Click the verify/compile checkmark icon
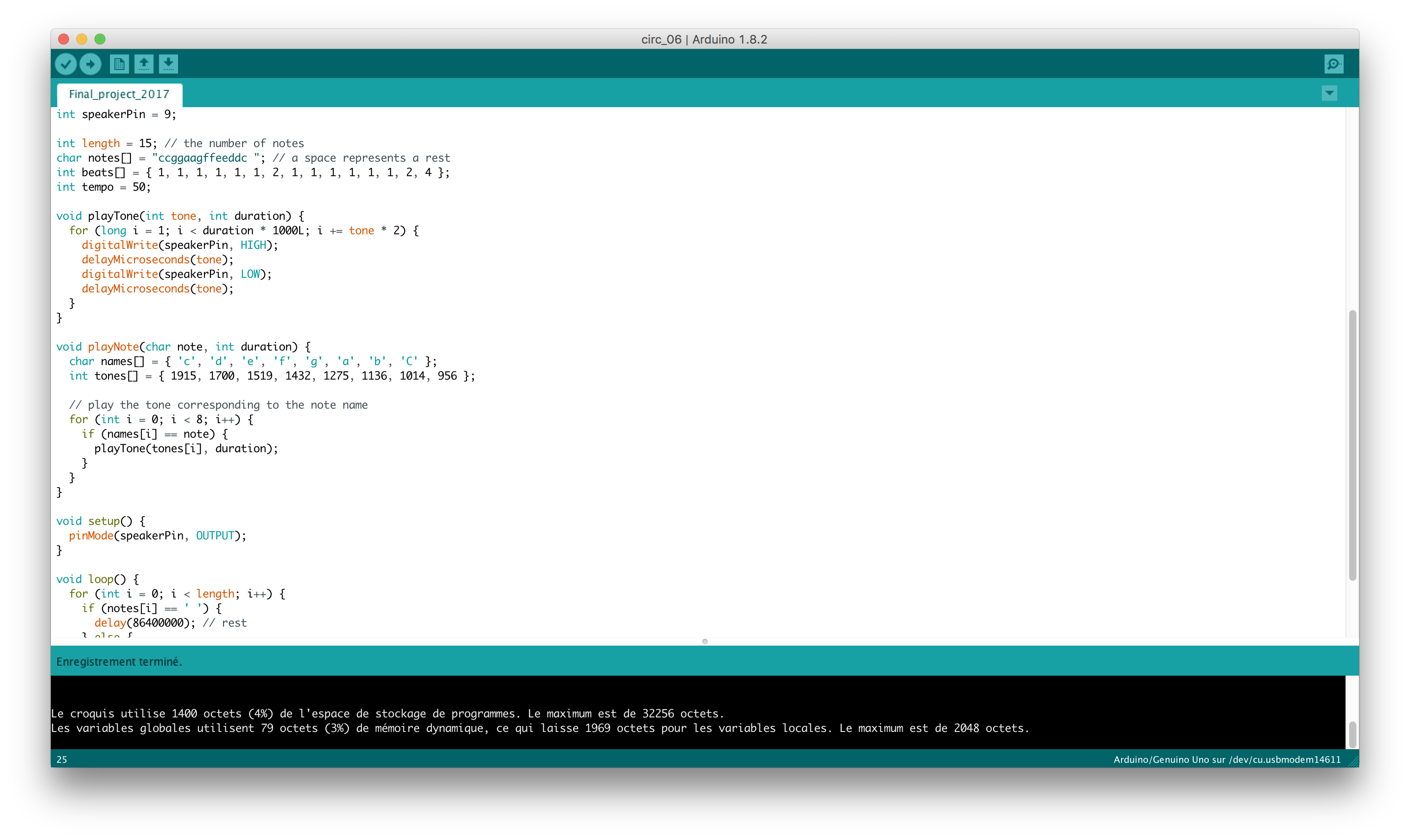Viewport: 1410px width, 840px height. (x=66, y=63)
